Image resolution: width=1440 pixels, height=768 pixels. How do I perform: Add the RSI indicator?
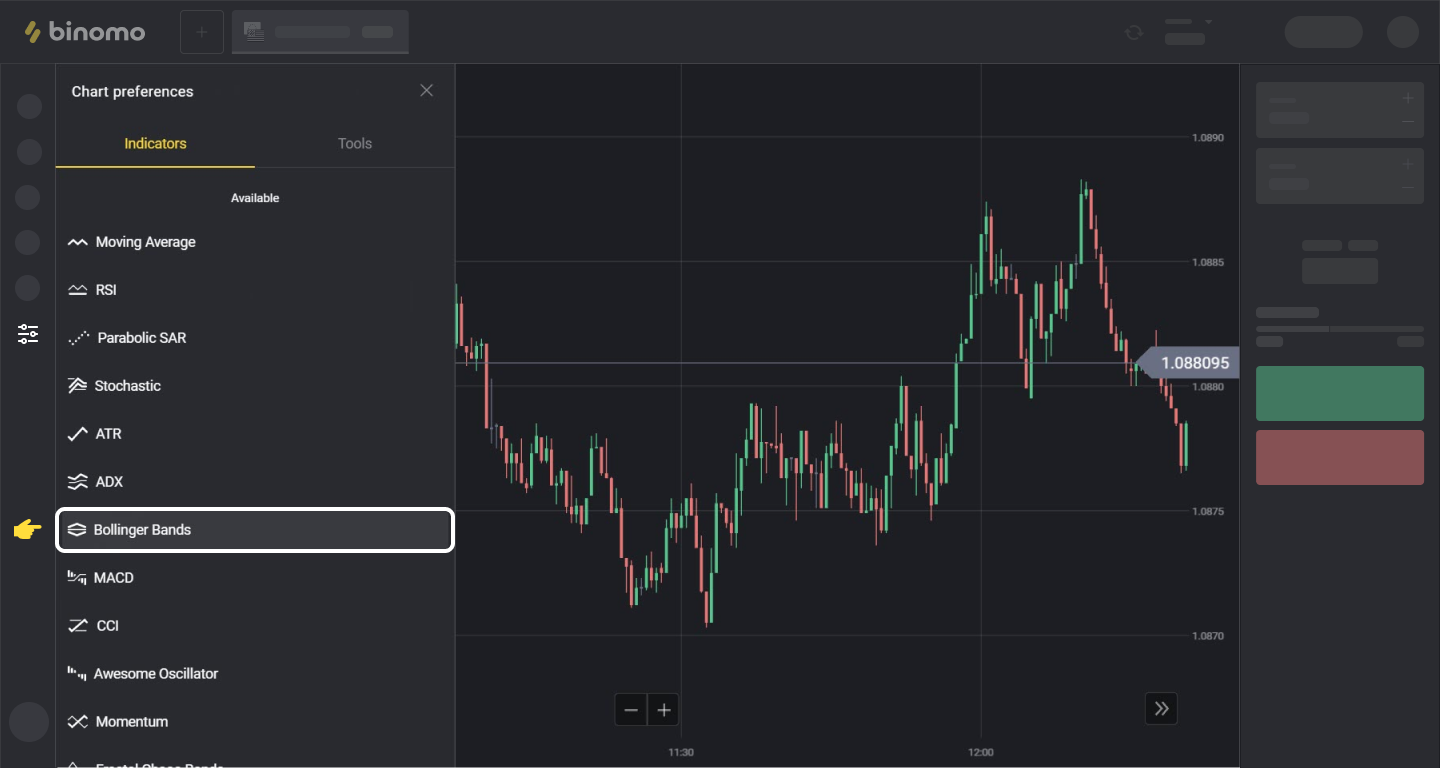click(x=255, y=290)
